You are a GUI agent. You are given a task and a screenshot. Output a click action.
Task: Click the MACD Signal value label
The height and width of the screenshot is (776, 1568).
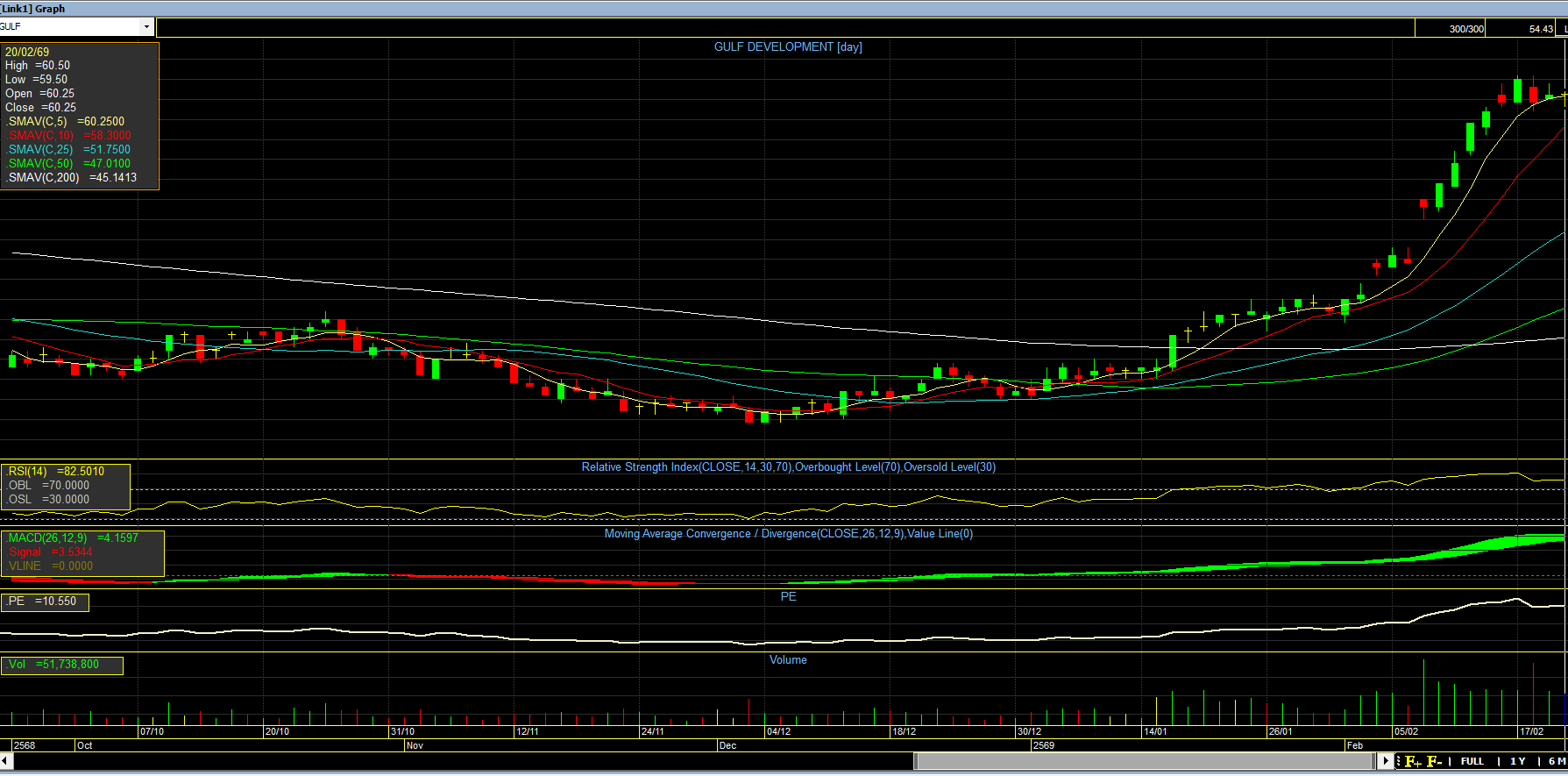point(50,552)
